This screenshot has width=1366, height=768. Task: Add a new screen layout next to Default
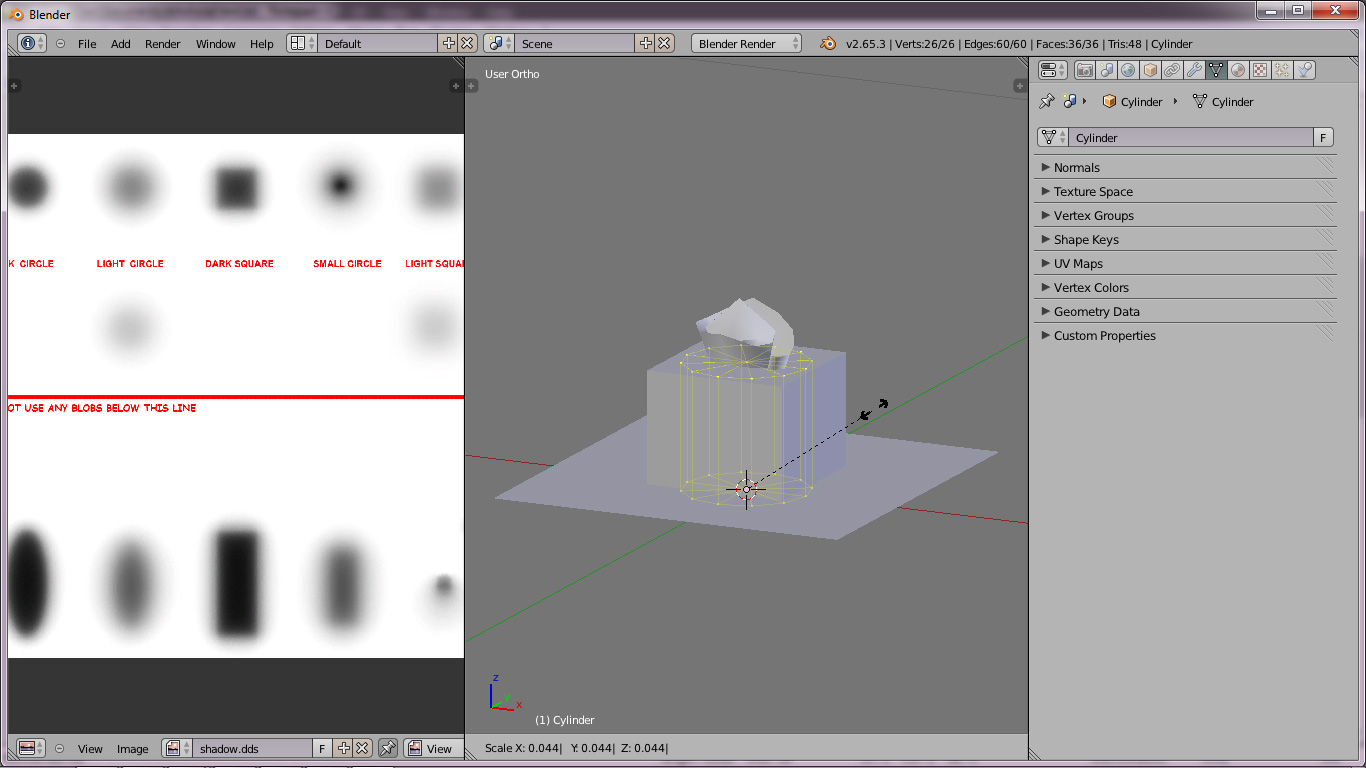coord(448,44)
